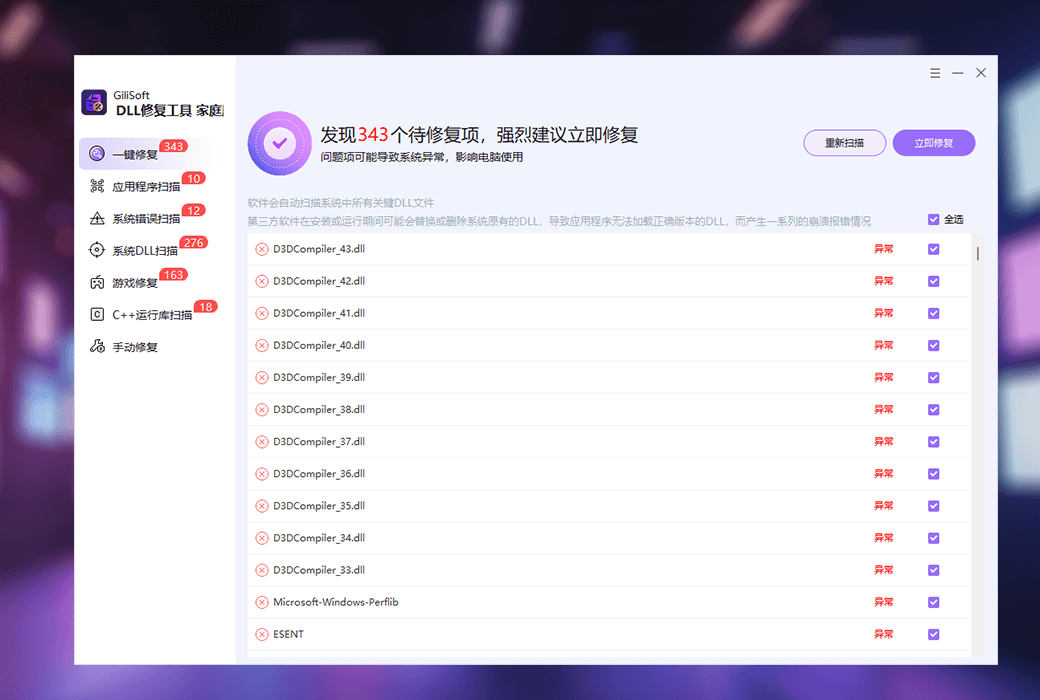Image resolution: width=1040 pixels, height=700 pixels.
Task: Click the system error scan warning icon
Action: [97, 218]
